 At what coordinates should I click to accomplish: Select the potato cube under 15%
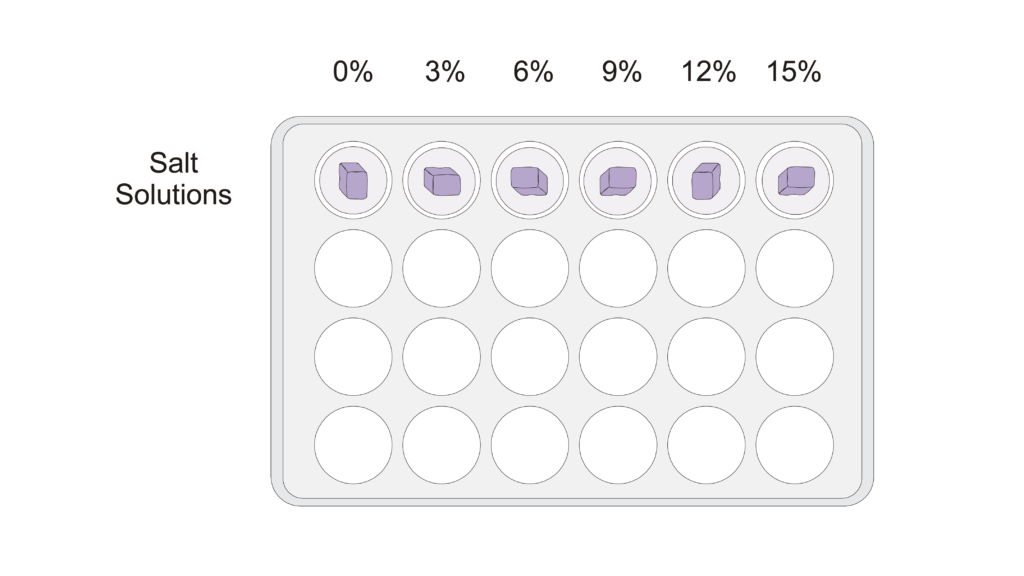point(795,181)
